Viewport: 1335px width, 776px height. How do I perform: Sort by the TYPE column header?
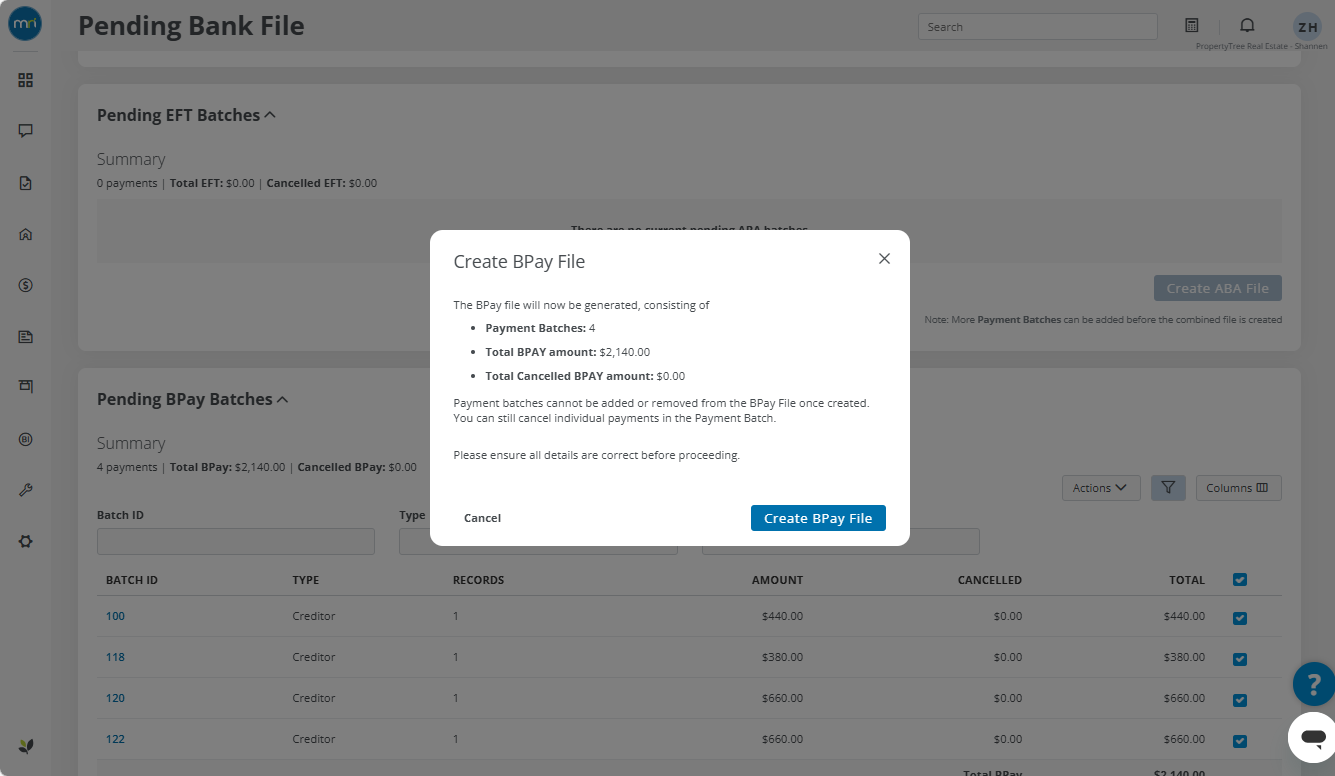coord(306,580)
